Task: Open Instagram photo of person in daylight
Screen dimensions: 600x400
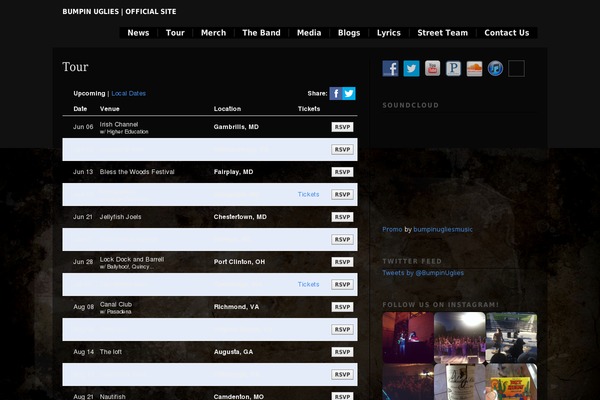Action: pyautogui.click(x=512, y=337)
